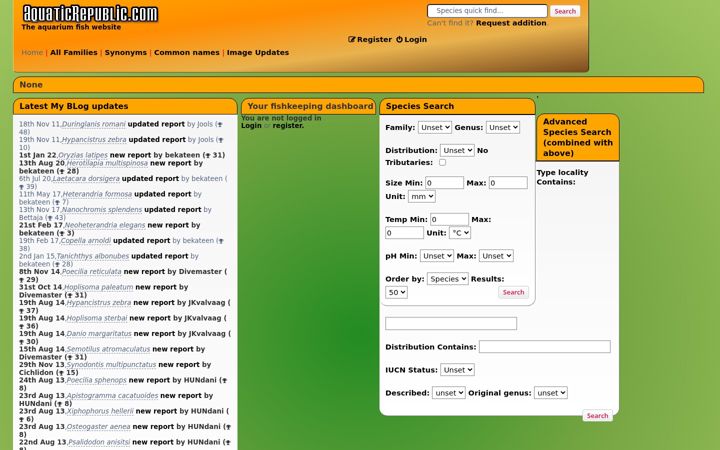The width and height of the screenshot is (720, 450).
Task: Expand the Distribution dropdown
Action: tap(457, 150)
